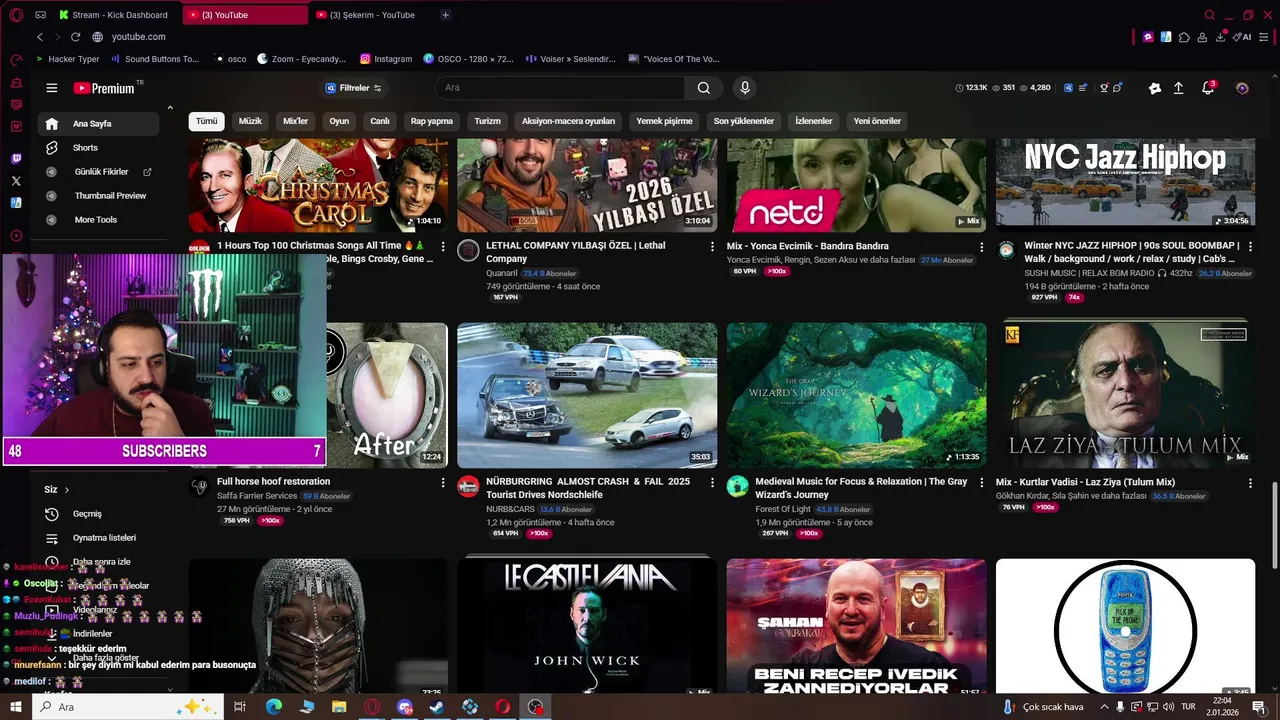
Task: Open a new browser tab
Action: click(x=445, y=15)
